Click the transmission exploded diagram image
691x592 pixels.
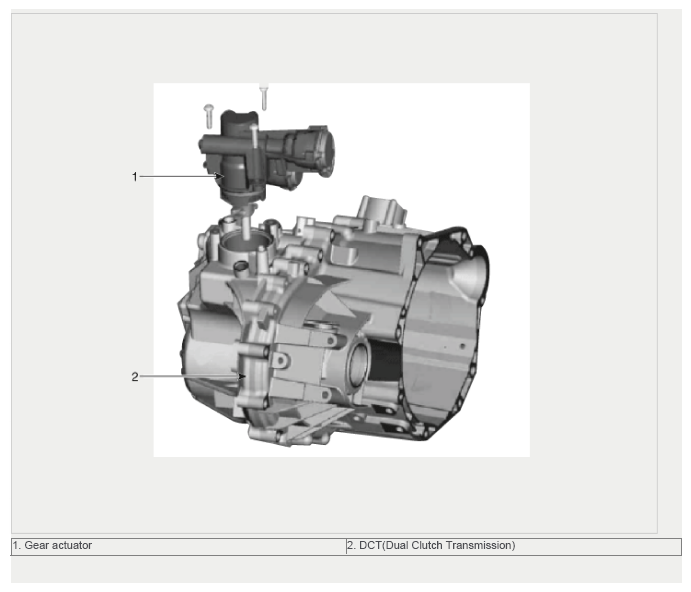[x=342, y=270]
